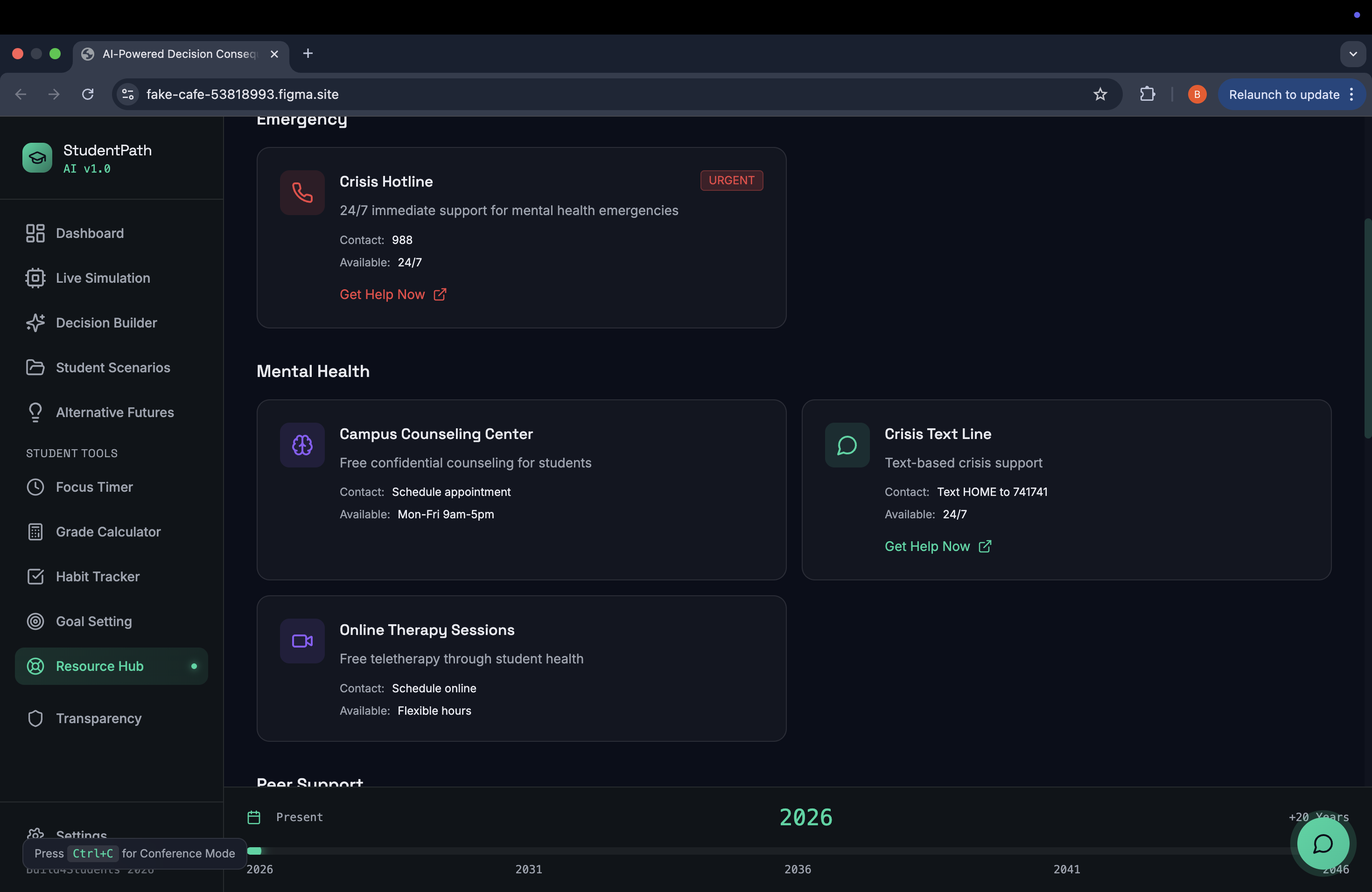
Task: Click the Crisis Text Line chat icon
Action: 847,445
